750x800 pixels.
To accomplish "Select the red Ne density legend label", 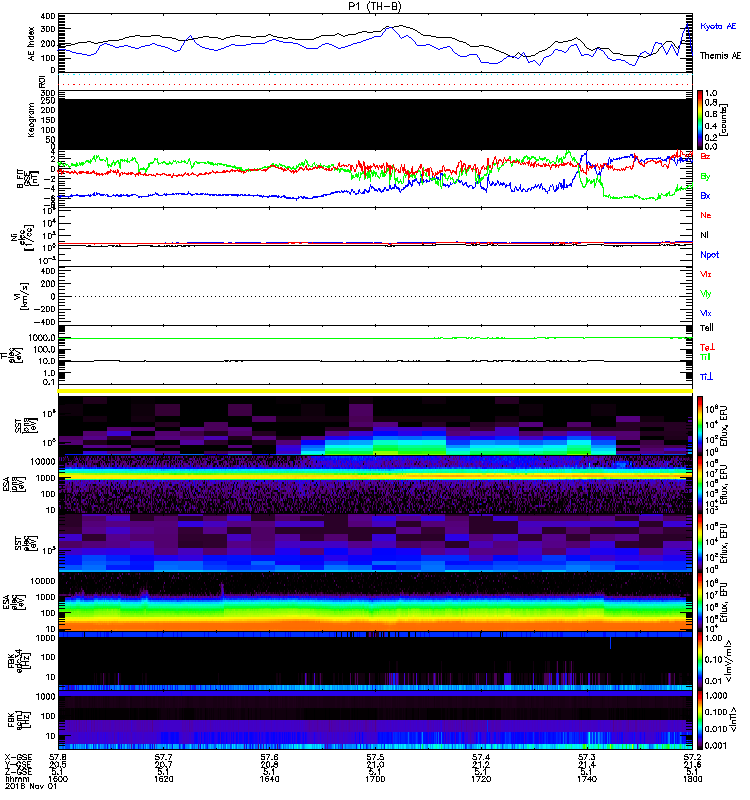I will click(706, 215).
